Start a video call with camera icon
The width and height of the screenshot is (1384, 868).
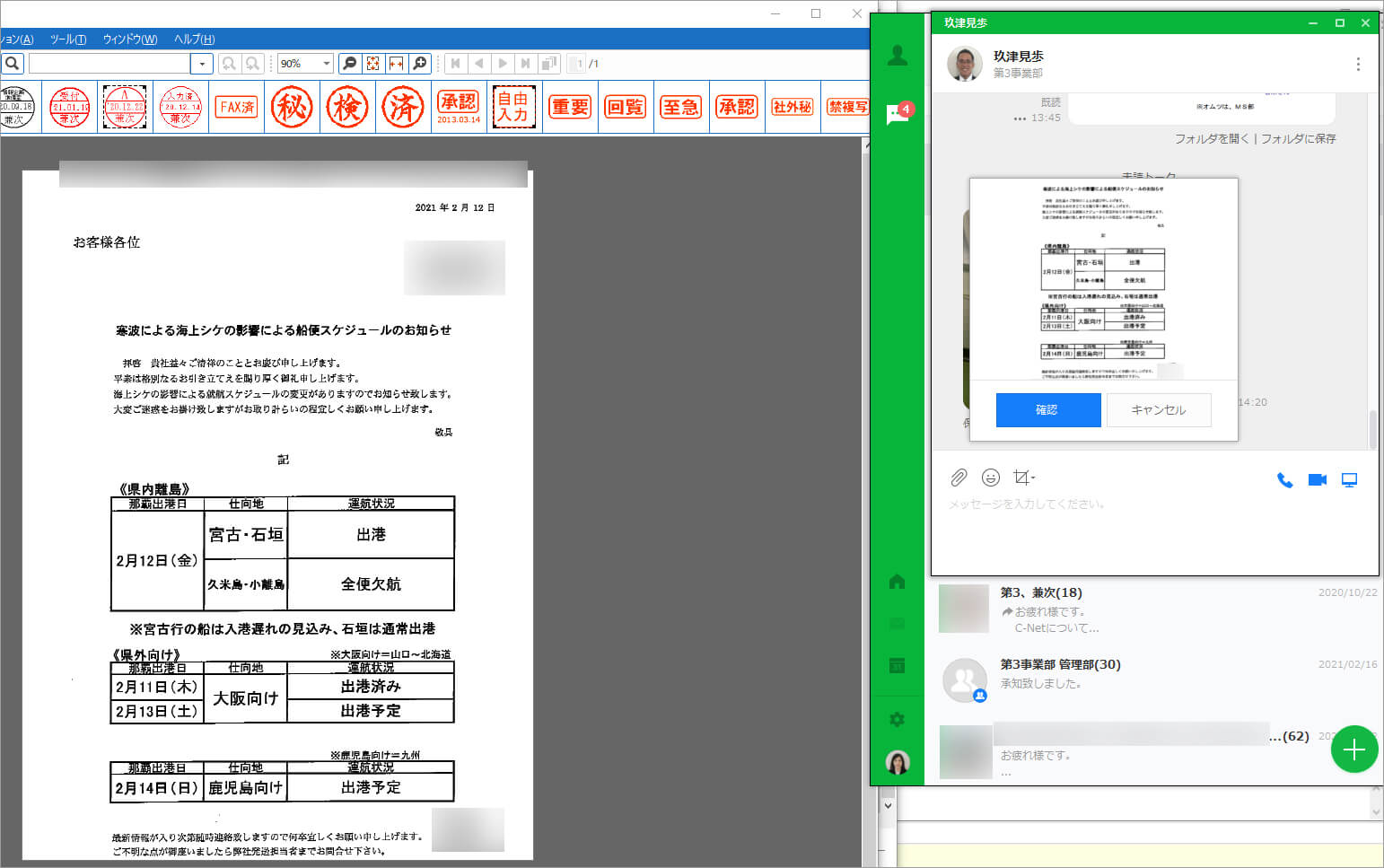[x=1317, y=480]
